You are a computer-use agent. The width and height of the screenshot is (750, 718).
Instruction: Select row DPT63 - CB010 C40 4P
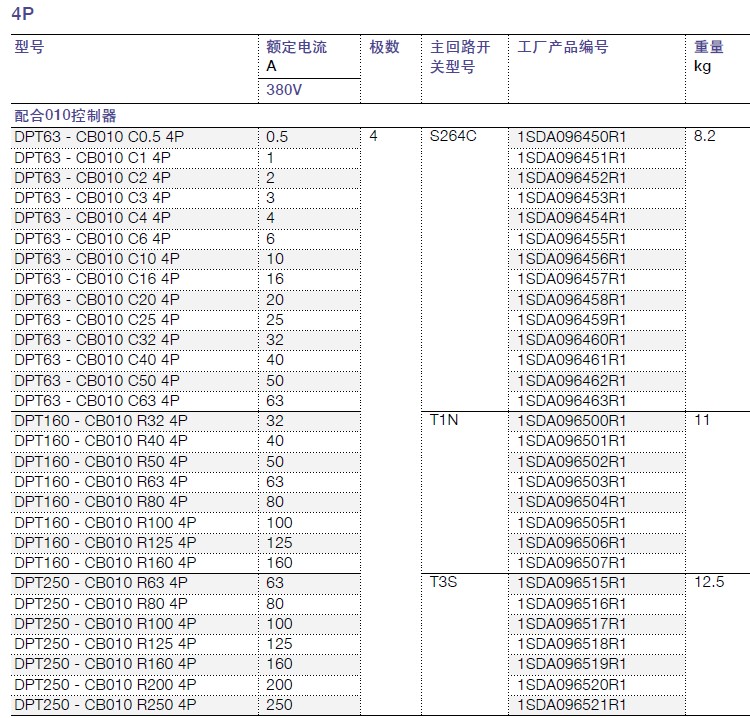(x=380, y=360)
